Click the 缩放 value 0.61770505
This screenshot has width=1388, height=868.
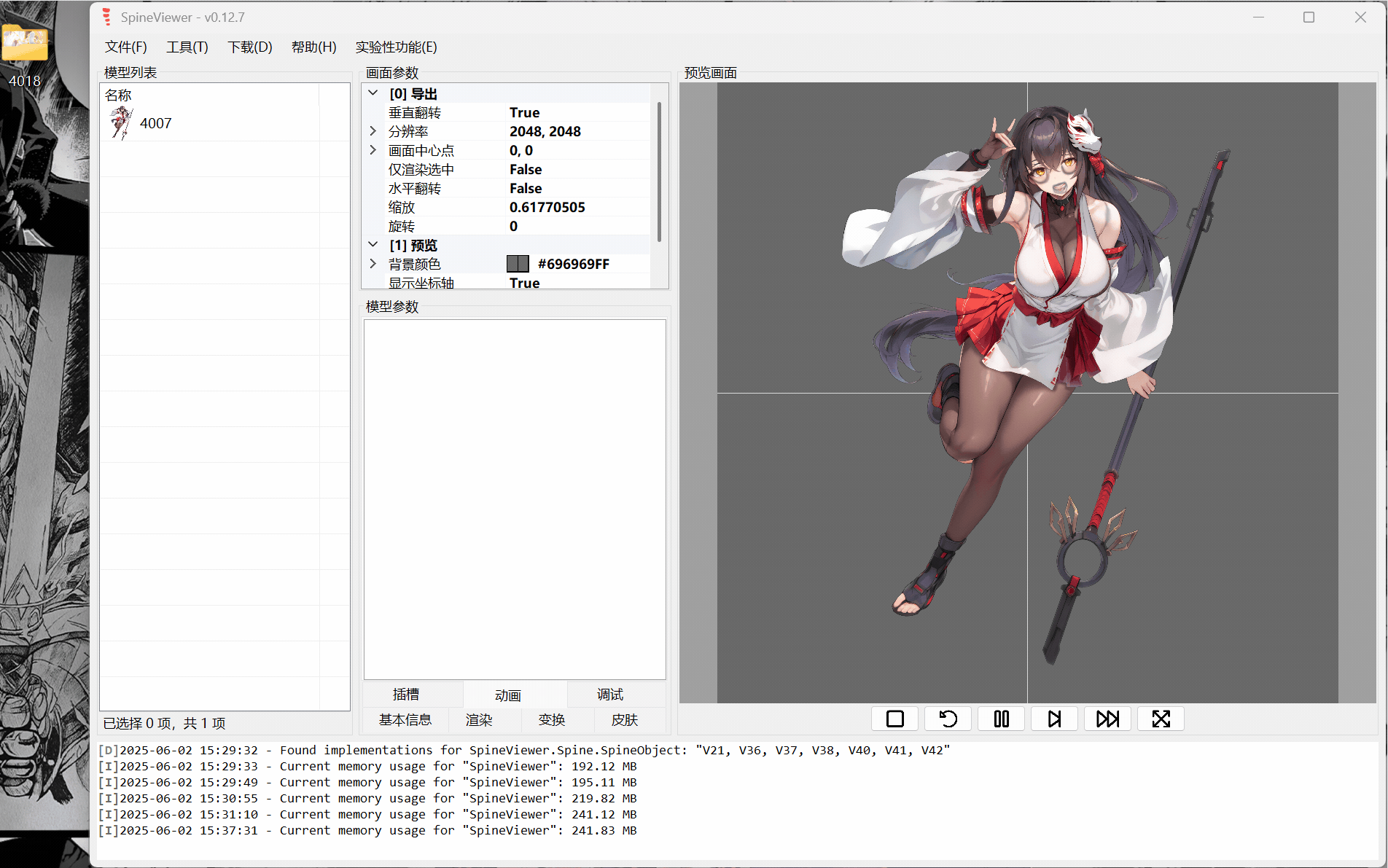click(547, 207)
